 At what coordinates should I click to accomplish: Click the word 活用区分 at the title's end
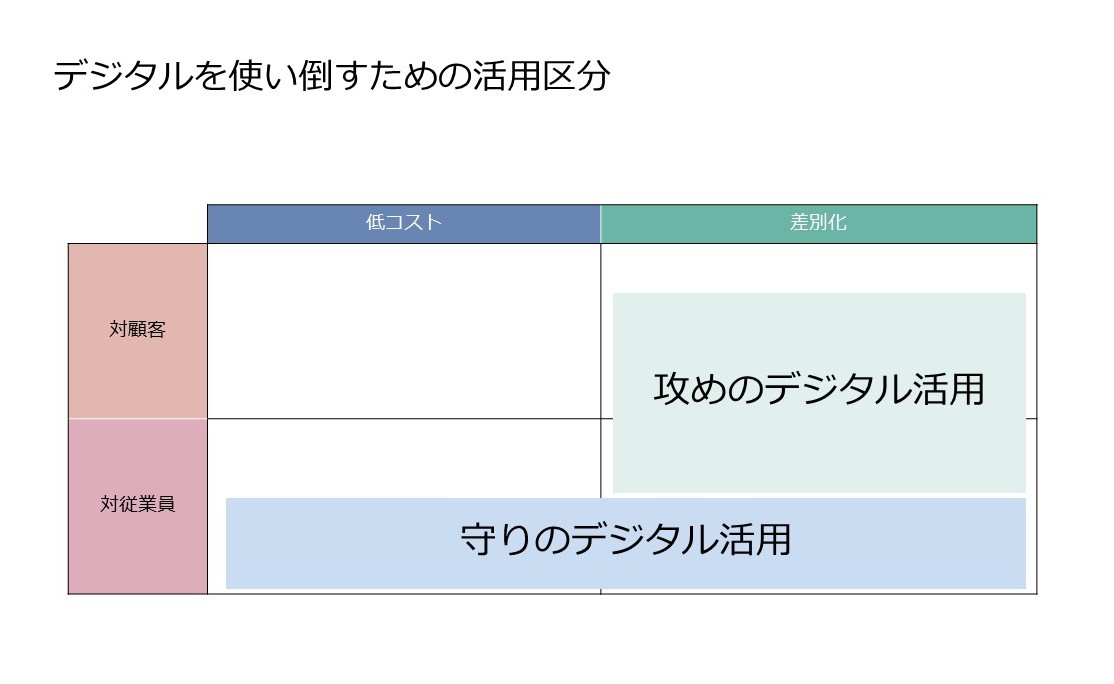point(541,75)
